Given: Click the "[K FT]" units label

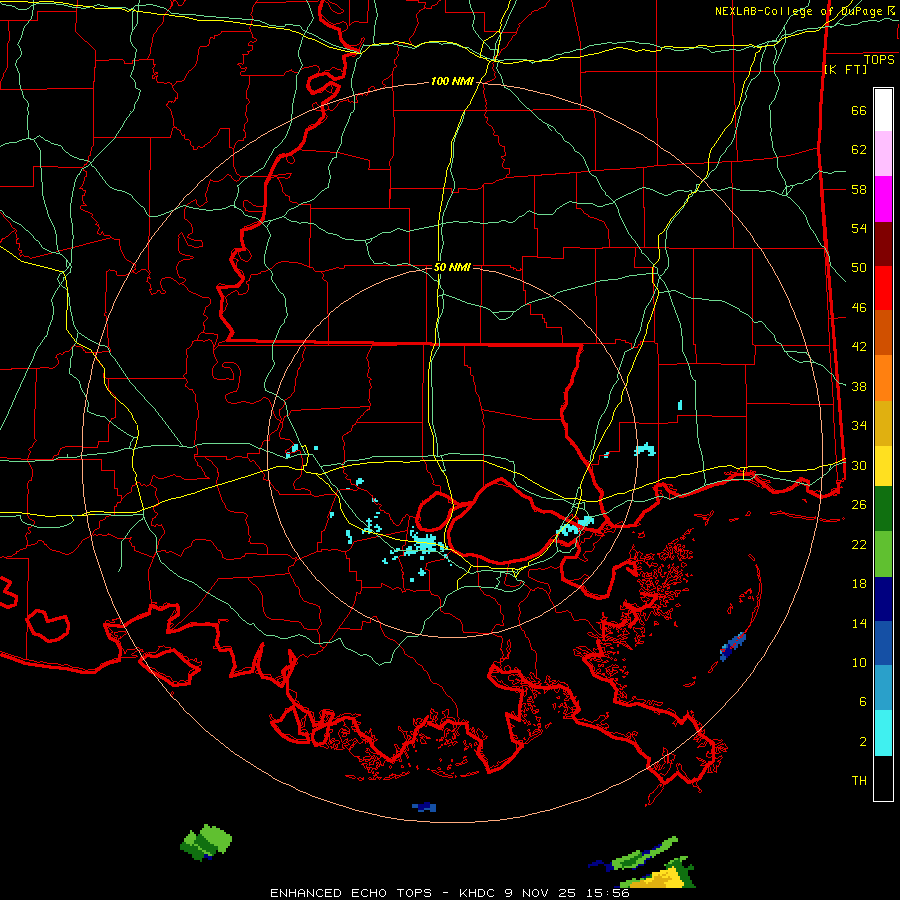Looking at the screenshot, I should [x=845, y=69].
